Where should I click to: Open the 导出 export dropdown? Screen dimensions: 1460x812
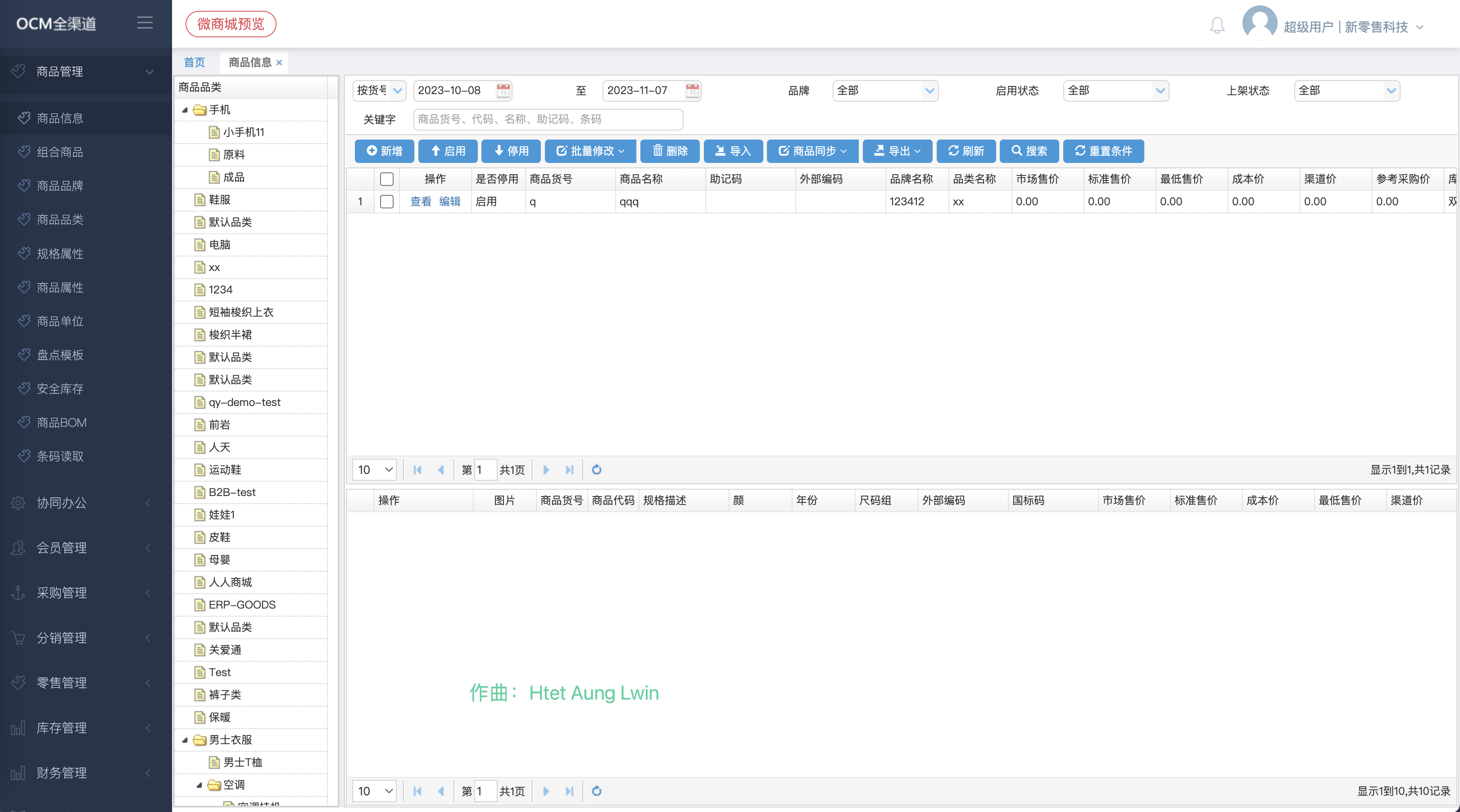(x=898, y=151)
